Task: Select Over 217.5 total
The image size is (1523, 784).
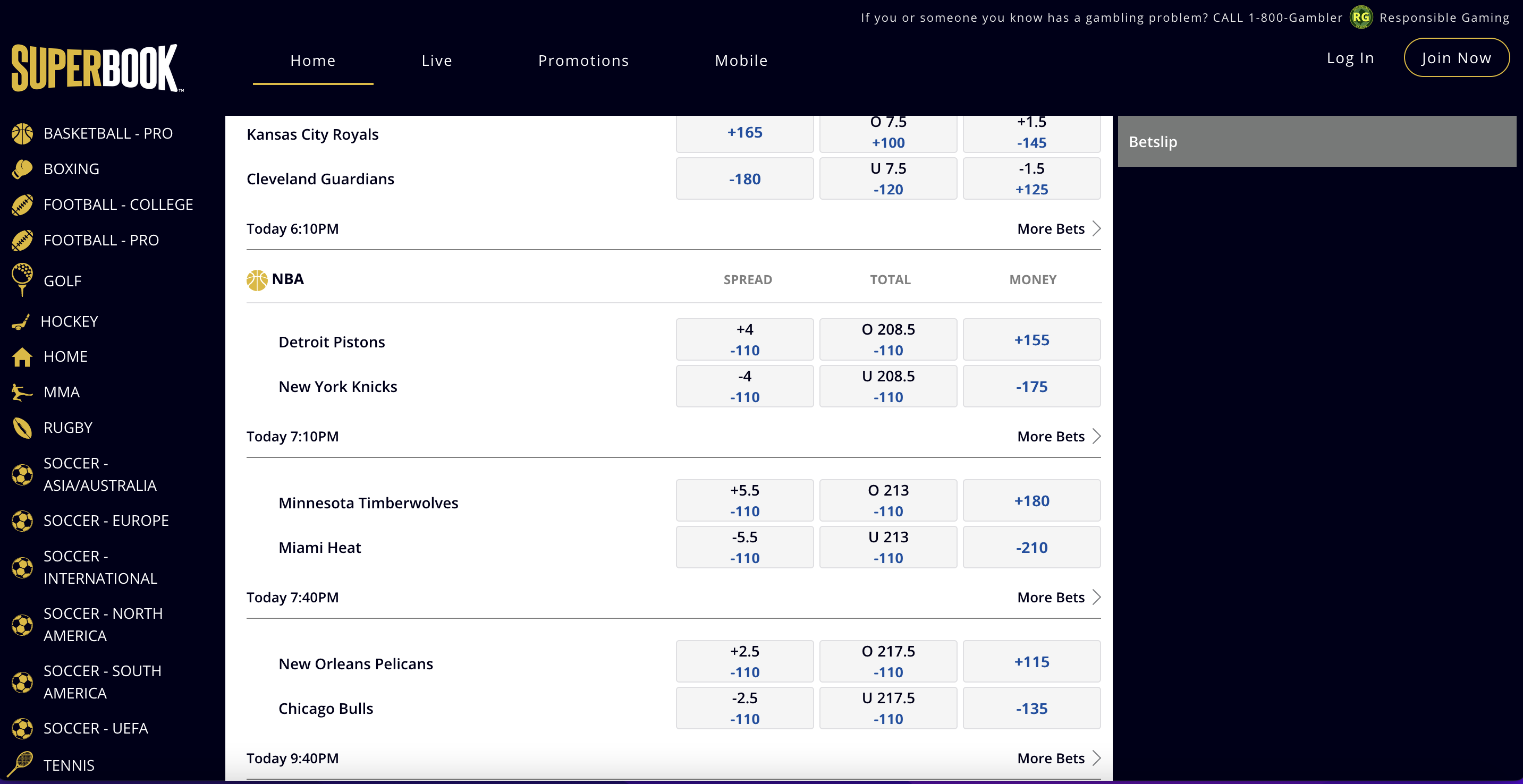Action: (x=888, y=662)
